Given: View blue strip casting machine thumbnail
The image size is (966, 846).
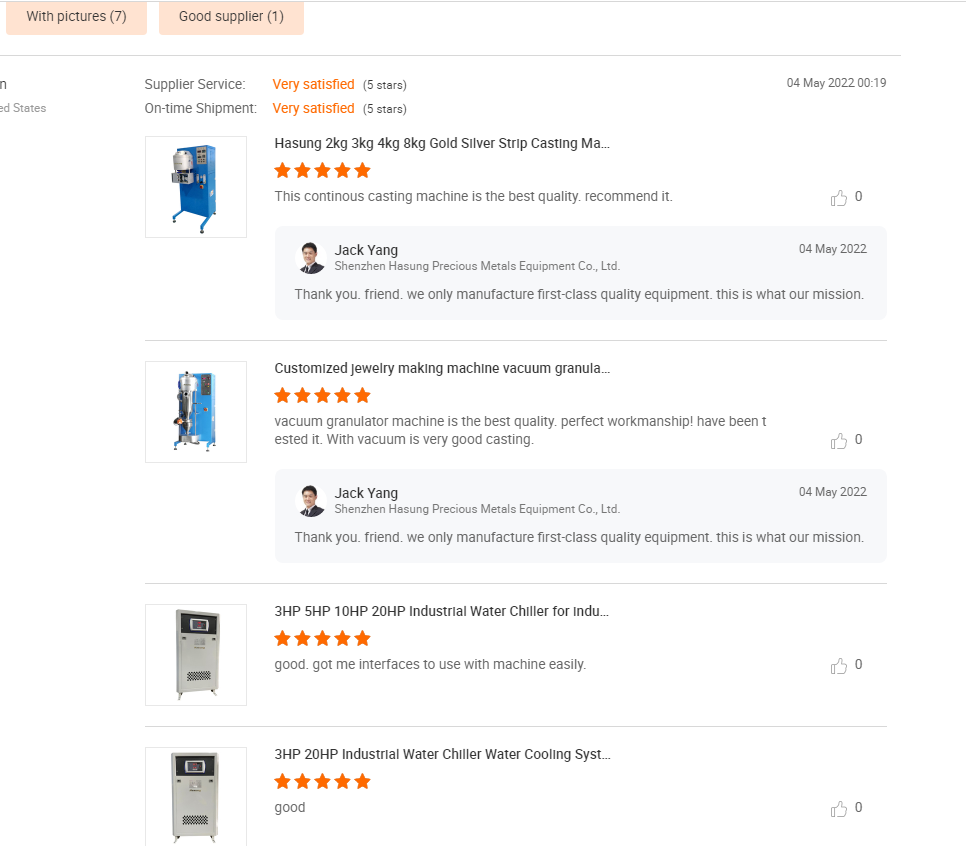Looking at the screenshot, I should pyautogui.click(x=196, y=187).
